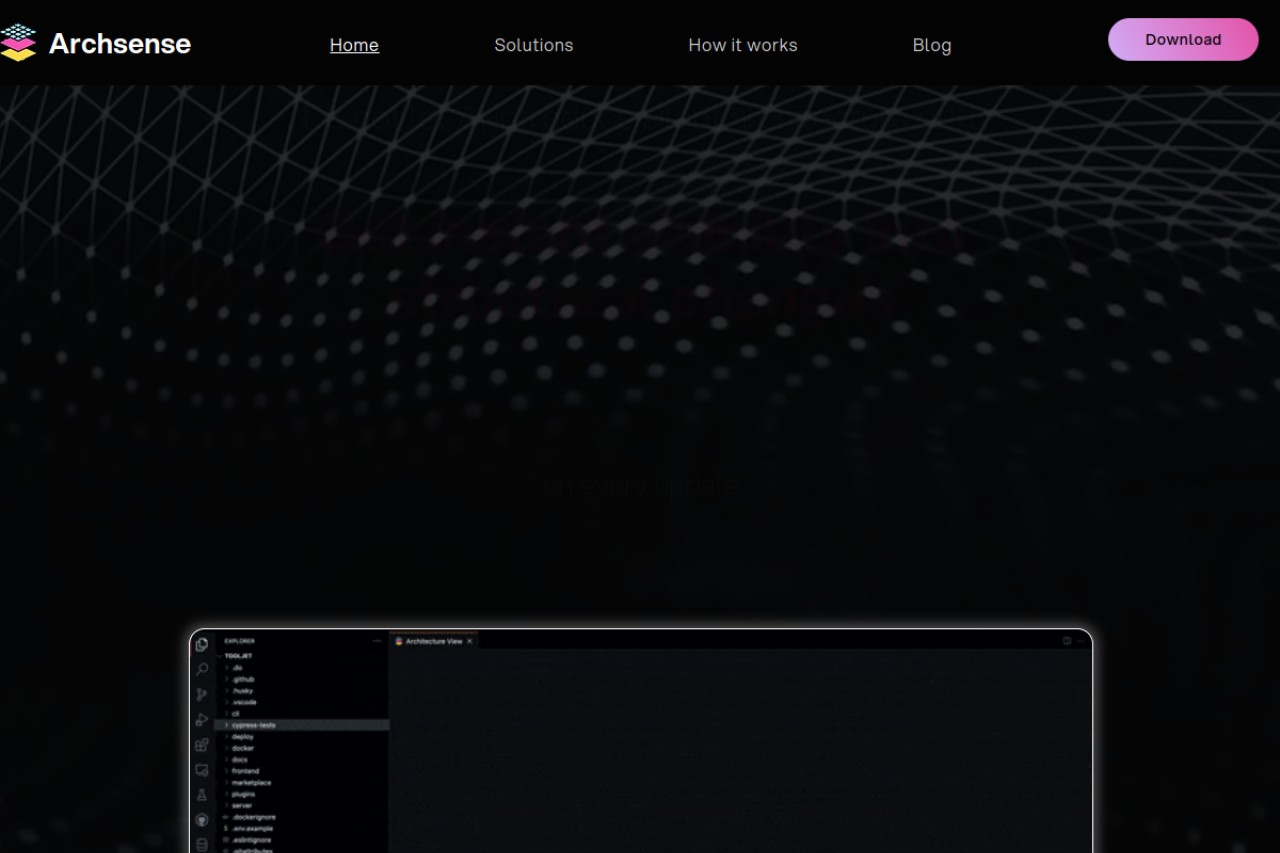Viewport: 1280px width, 853px height.
Task: Open the Run and Debug icon
Action: coord(202,720)
